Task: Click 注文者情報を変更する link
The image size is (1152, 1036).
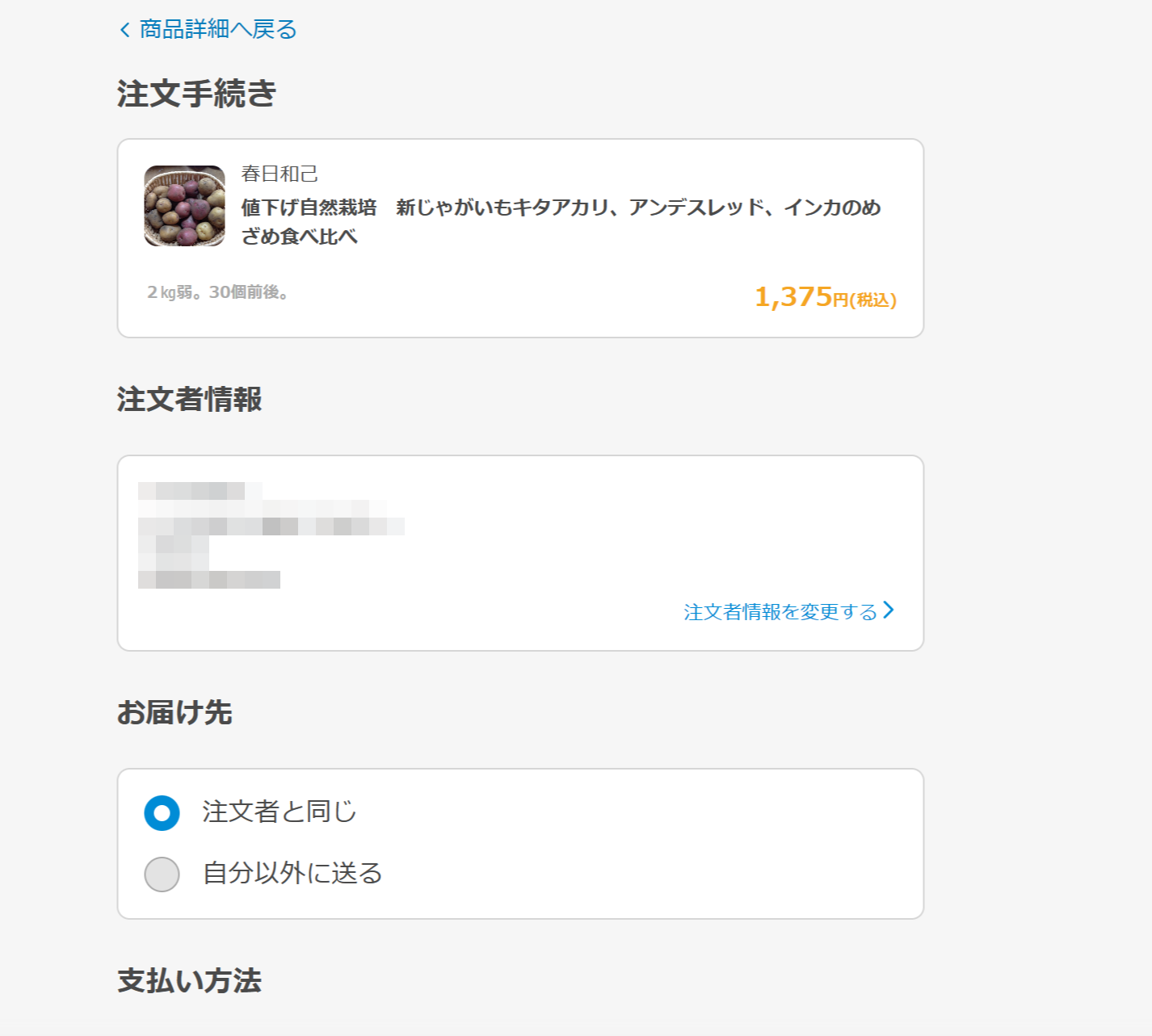Action: (780, 611)
